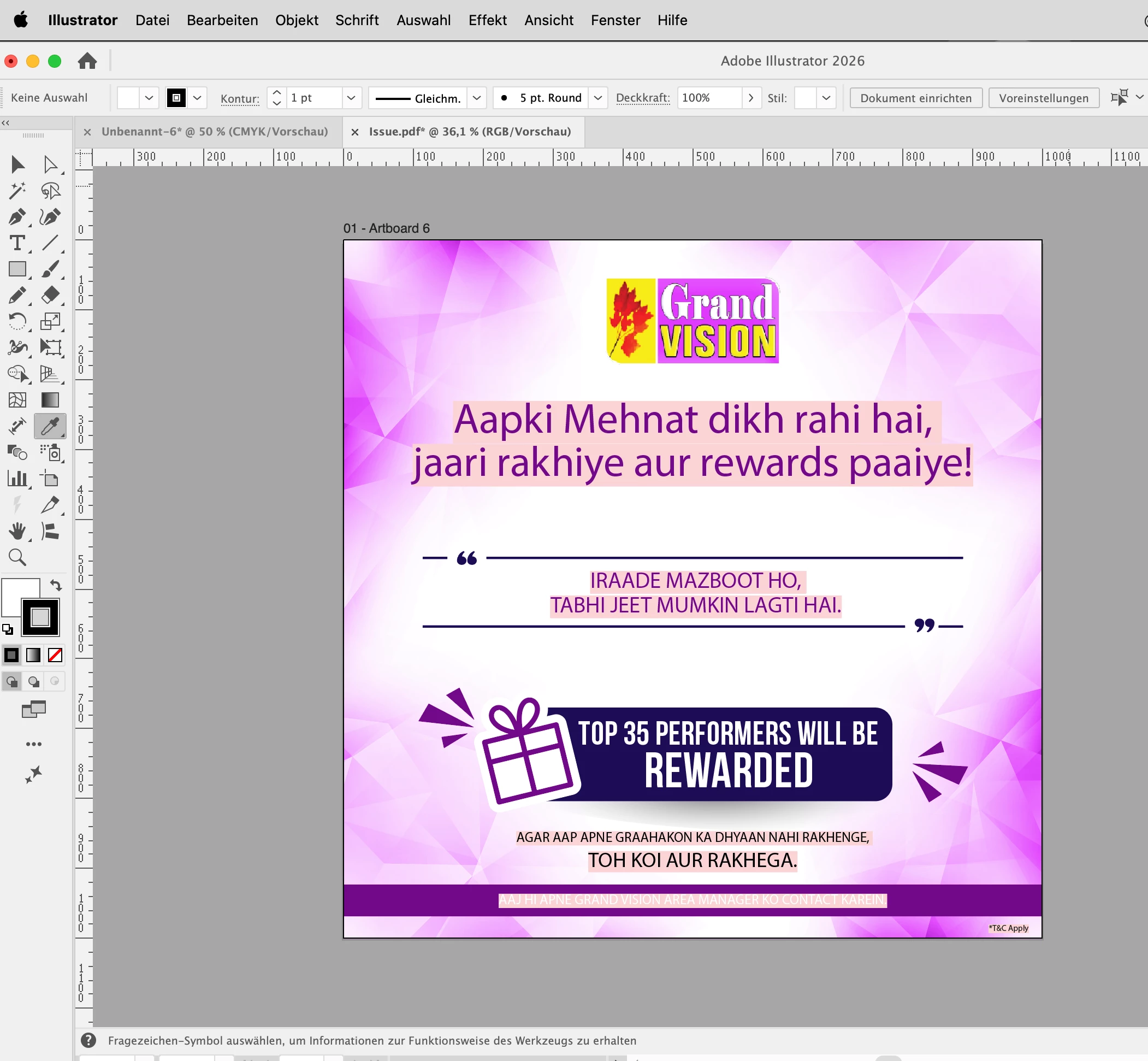Select the Rotate tool
1148x1061 pixels.
click(x=17, y=321)
